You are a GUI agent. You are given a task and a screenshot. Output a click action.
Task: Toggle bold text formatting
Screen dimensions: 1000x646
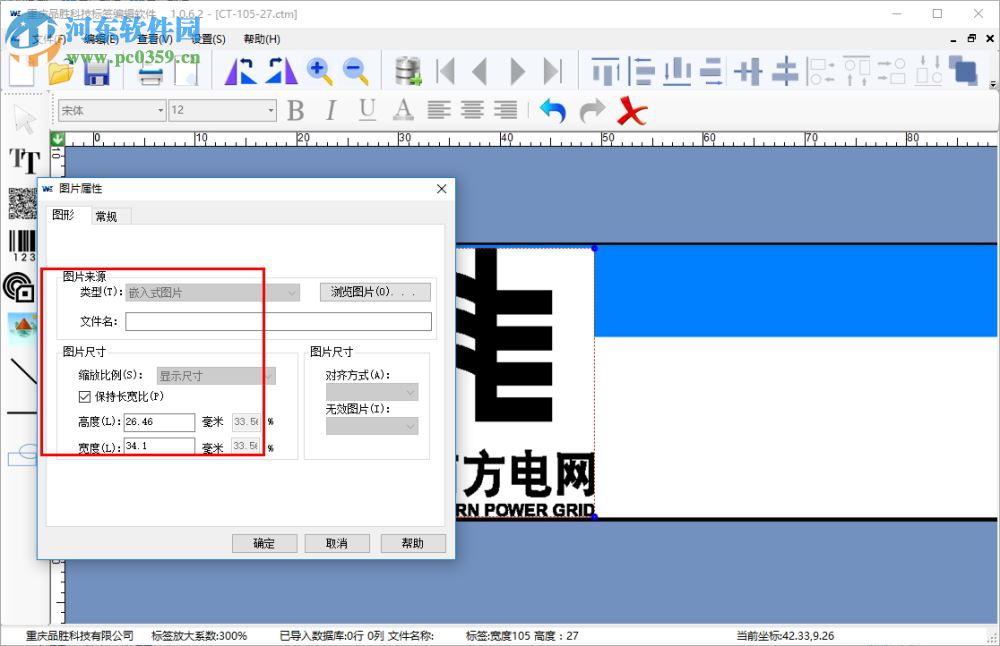(295, 111)
